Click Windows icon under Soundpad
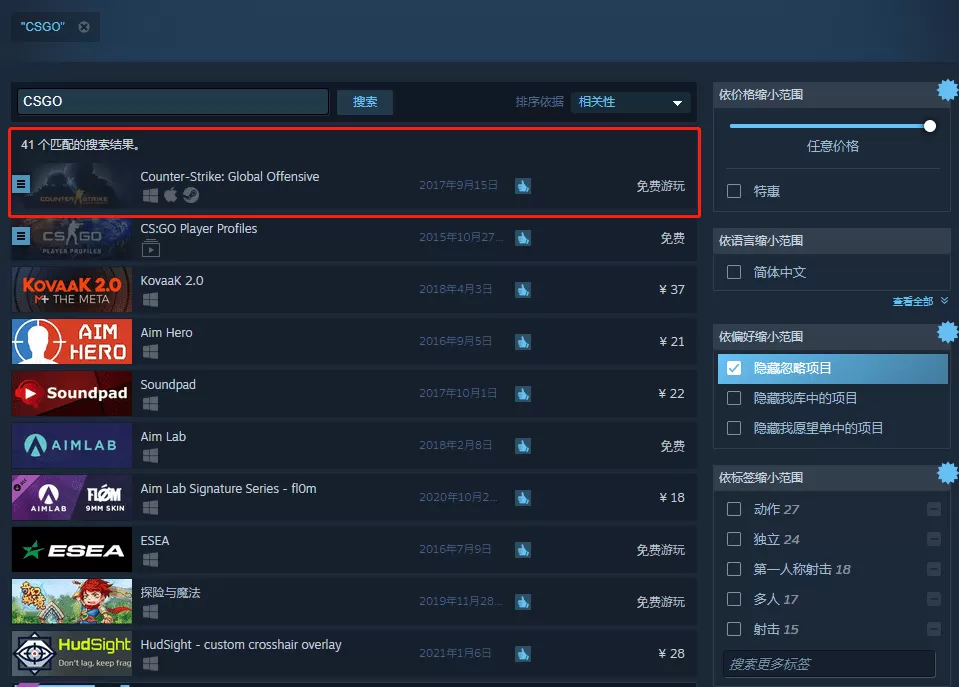959x687 pixels. tap(150, 404)
